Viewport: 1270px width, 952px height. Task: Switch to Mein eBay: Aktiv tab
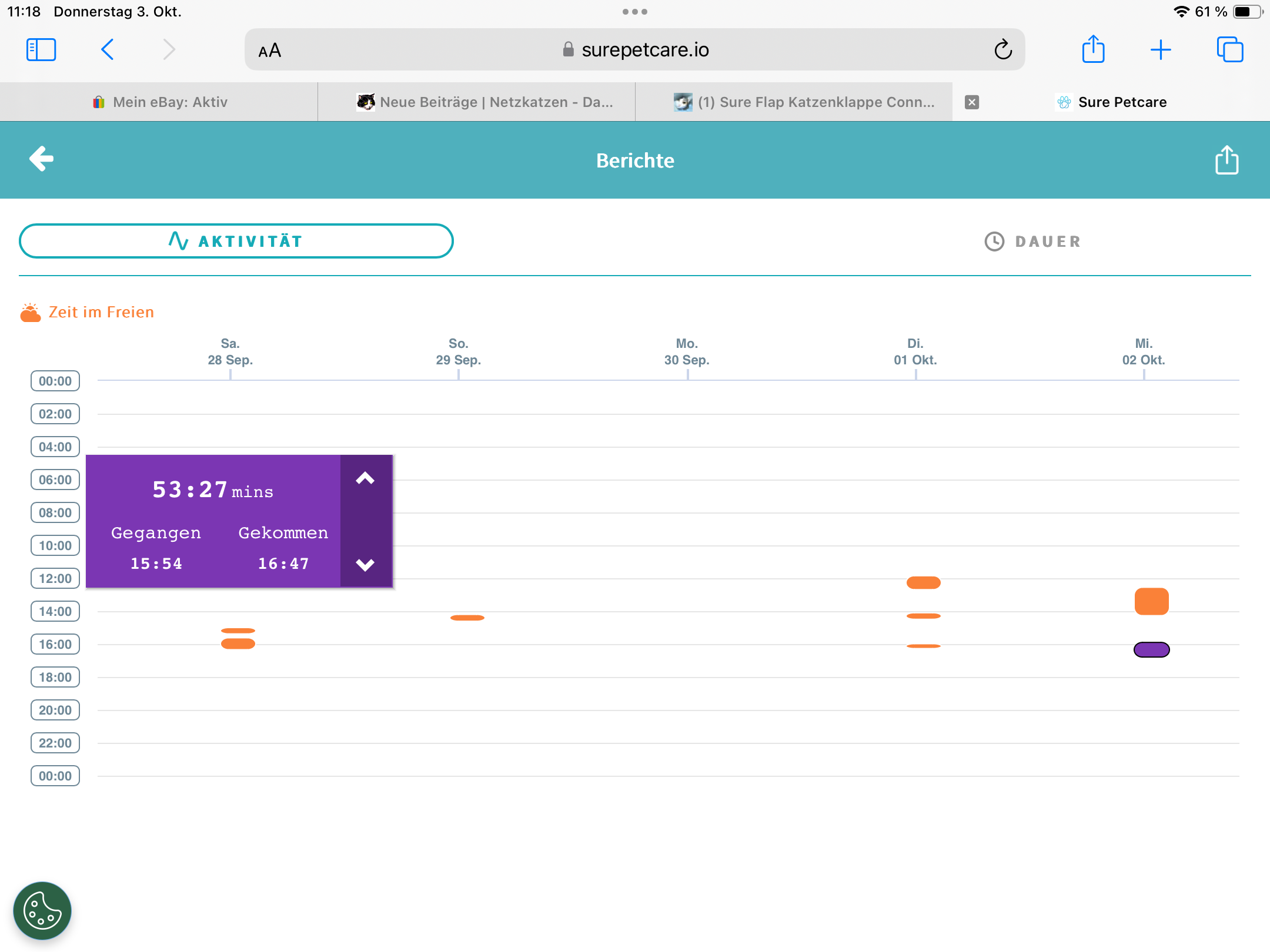coord(159,102)
